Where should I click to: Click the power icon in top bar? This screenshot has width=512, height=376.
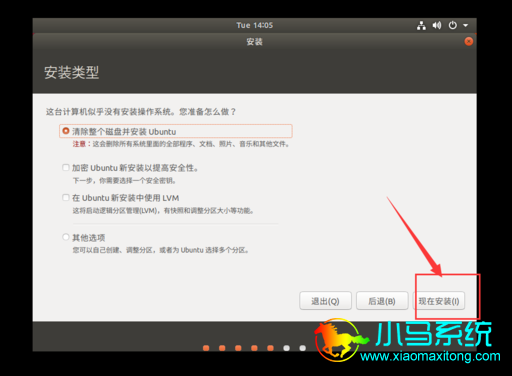pos(453,25)
